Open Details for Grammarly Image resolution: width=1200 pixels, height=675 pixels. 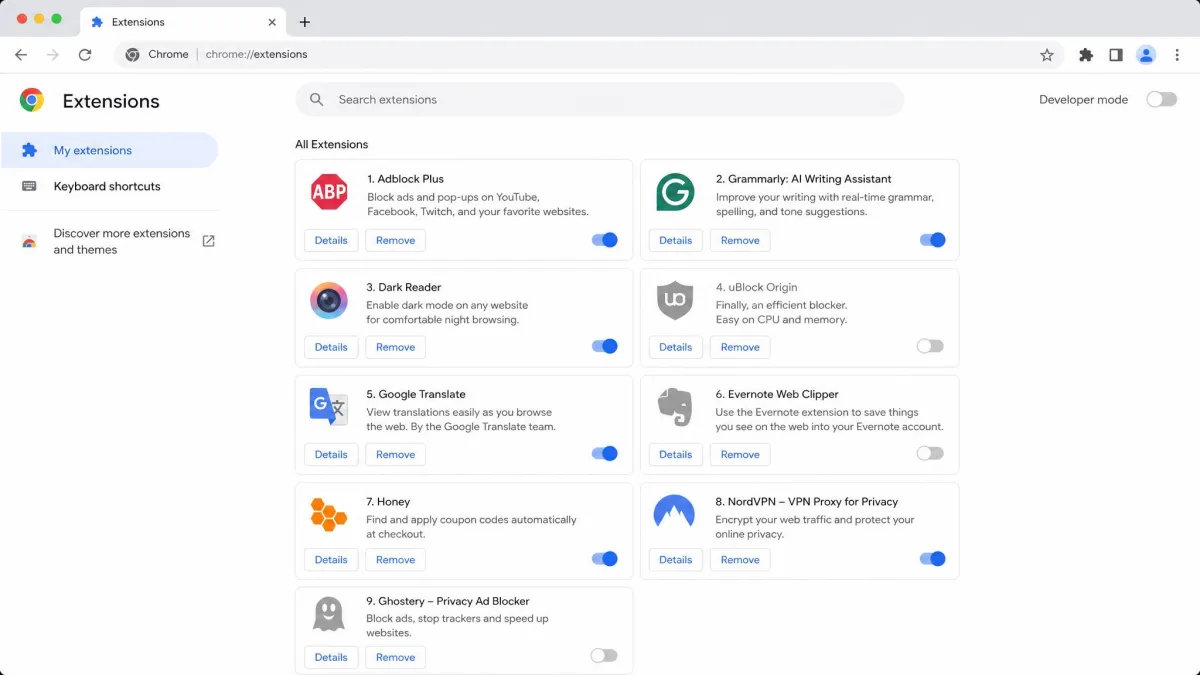[675, 240]
